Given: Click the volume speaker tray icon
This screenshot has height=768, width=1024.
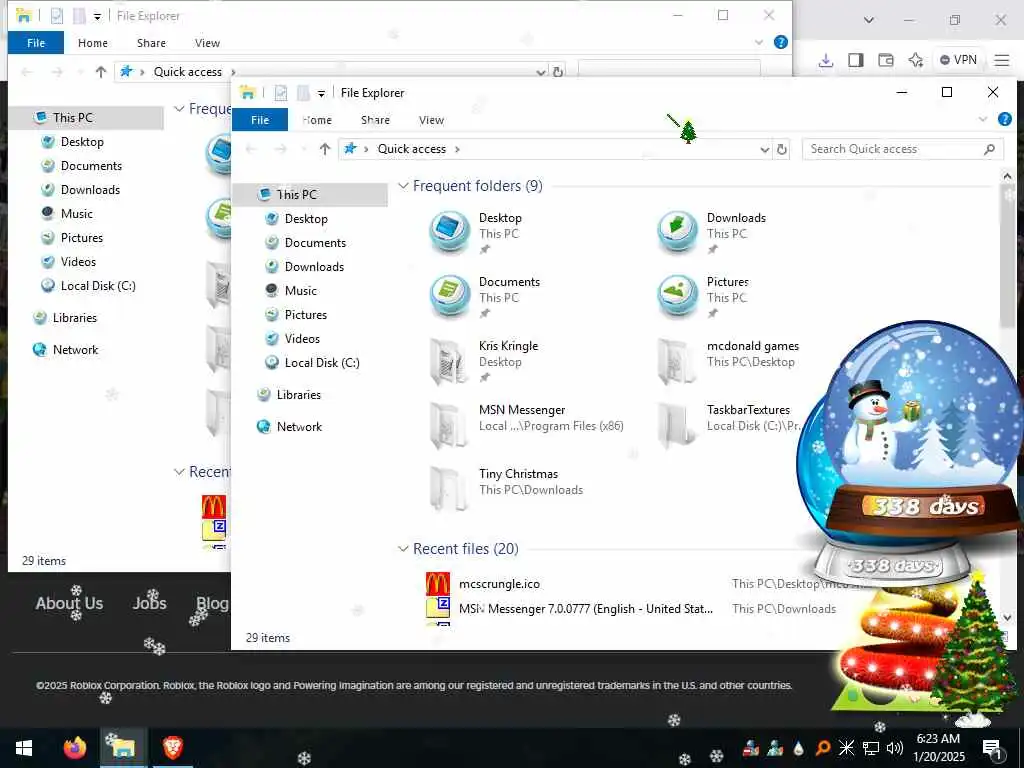Looking at the screenshot, I should (894, 748).
